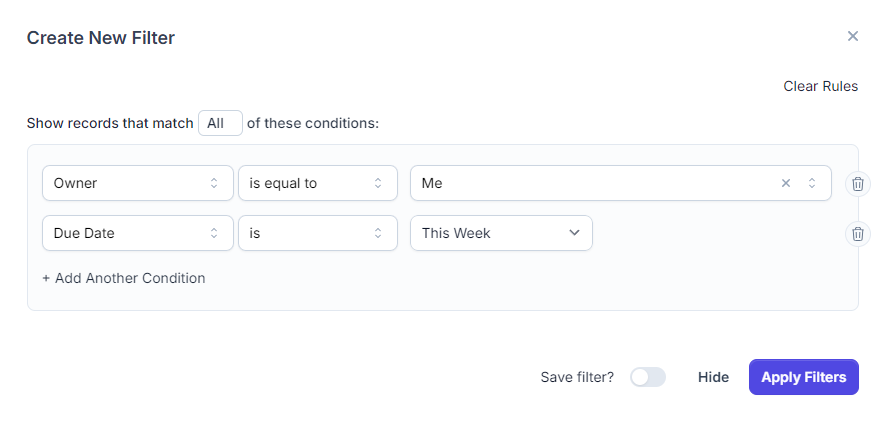Open the Due Date field selector
885x422 pixels.
click(138, 233)
